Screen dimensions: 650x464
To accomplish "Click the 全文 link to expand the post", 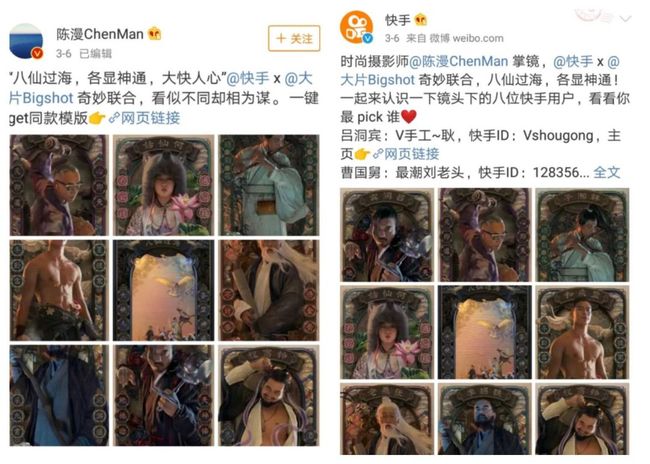I will (x=607, y=172).
